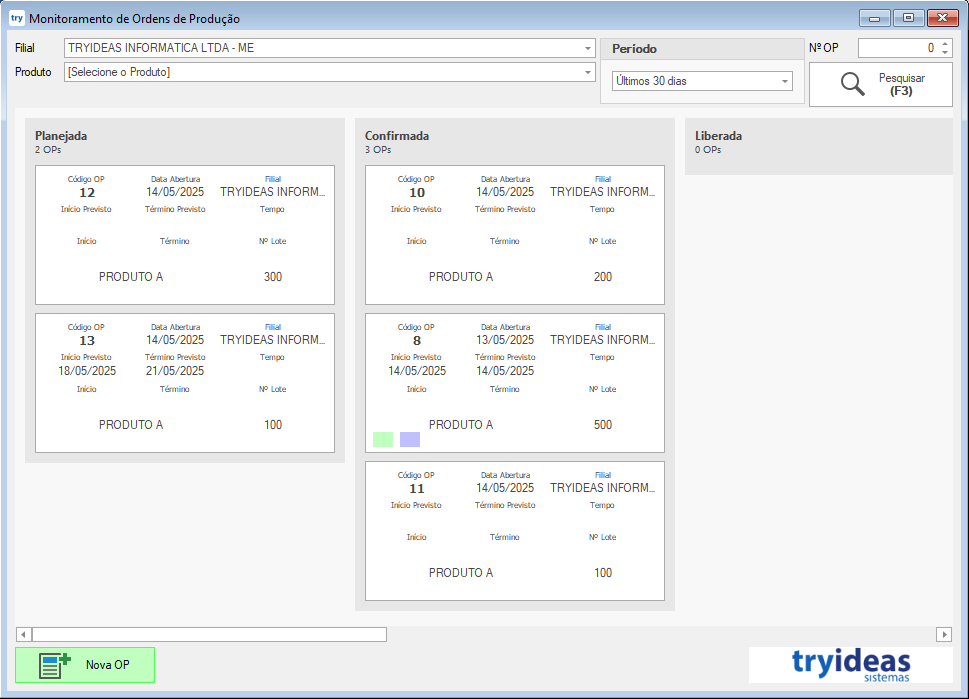This screenshot has height=699, width=969.
Task: Select OP code 11 in Confirmada
Action: coord(417,489)
